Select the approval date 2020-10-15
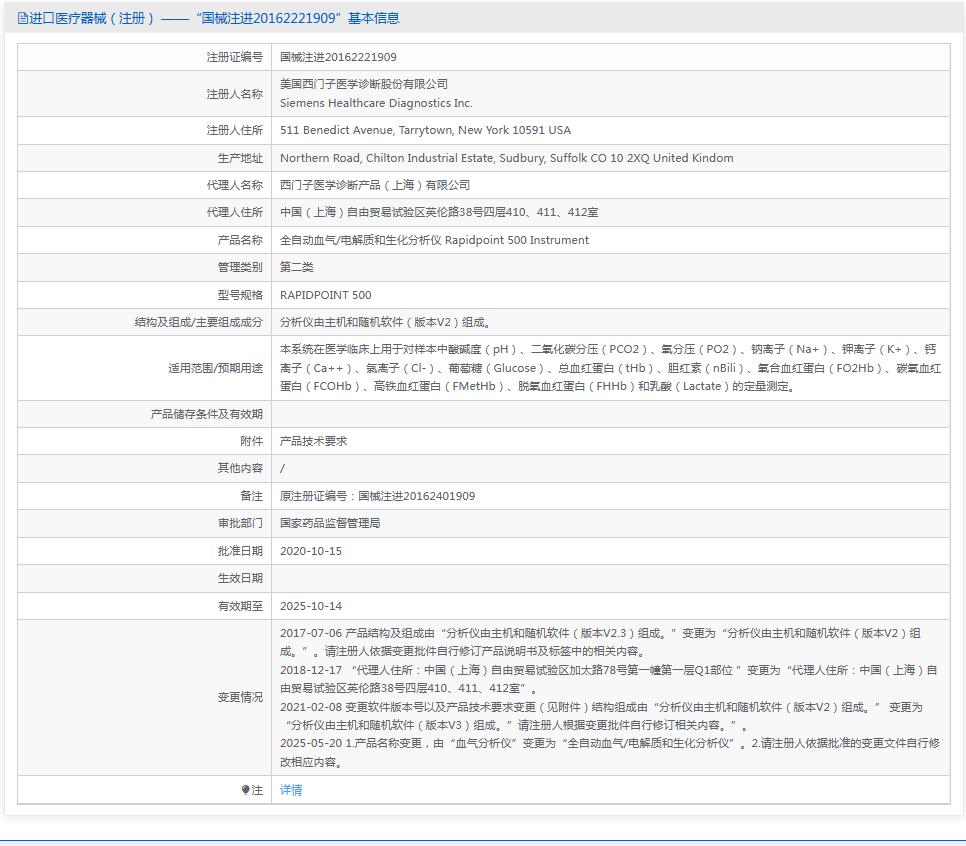 310,551
